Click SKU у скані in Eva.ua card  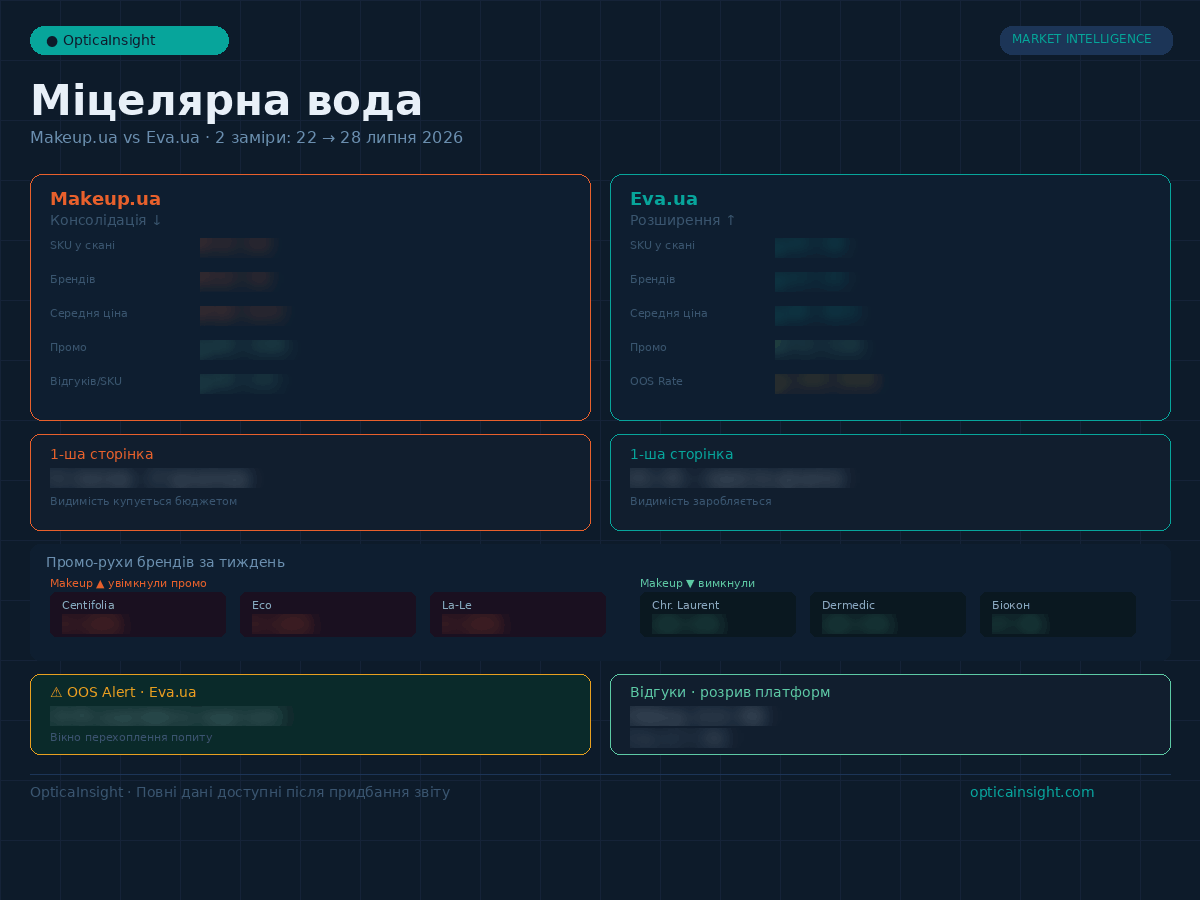coord(662,245)
